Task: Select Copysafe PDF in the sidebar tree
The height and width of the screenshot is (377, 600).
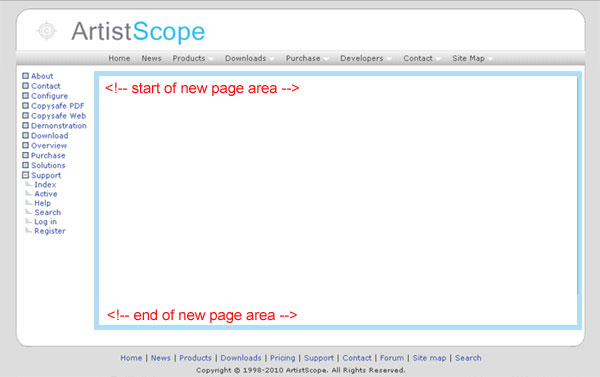Action: 57,106
